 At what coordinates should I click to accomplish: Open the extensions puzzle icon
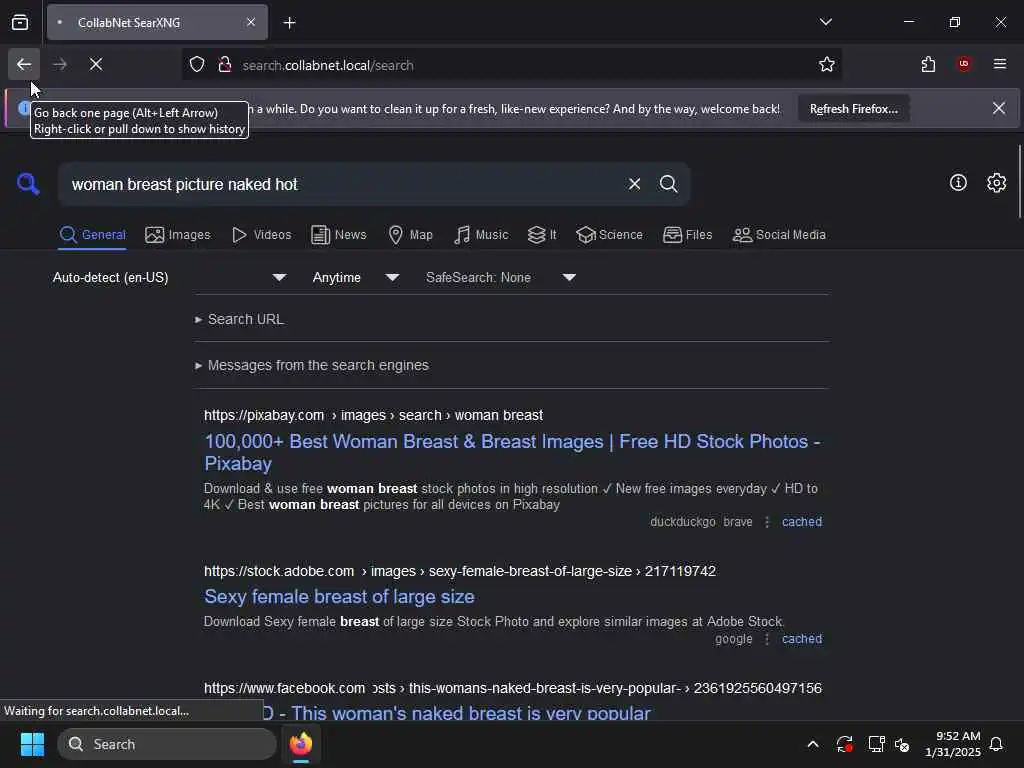[x=928, y=64]
